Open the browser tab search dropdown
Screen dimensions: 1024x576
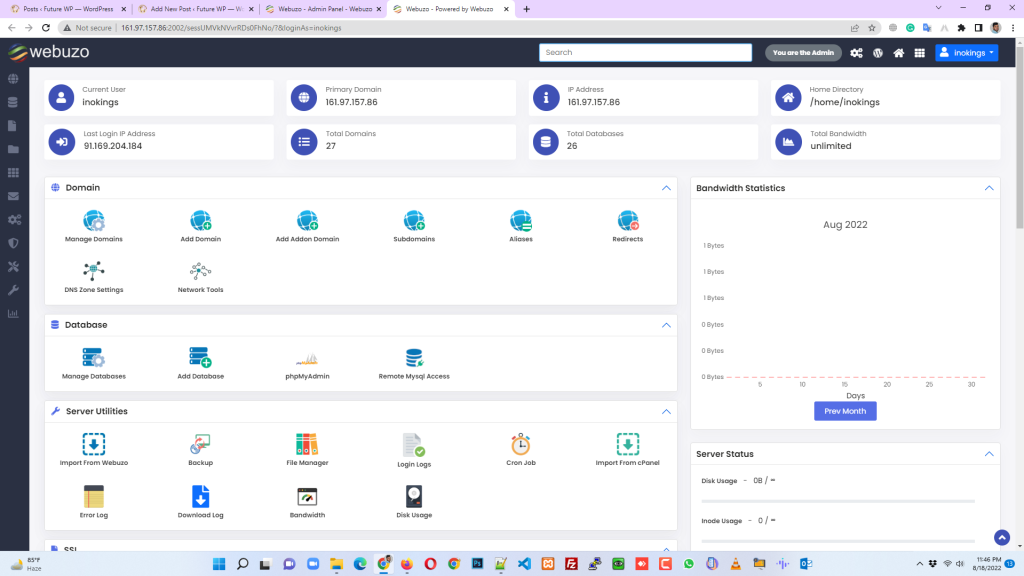point(938,8)
